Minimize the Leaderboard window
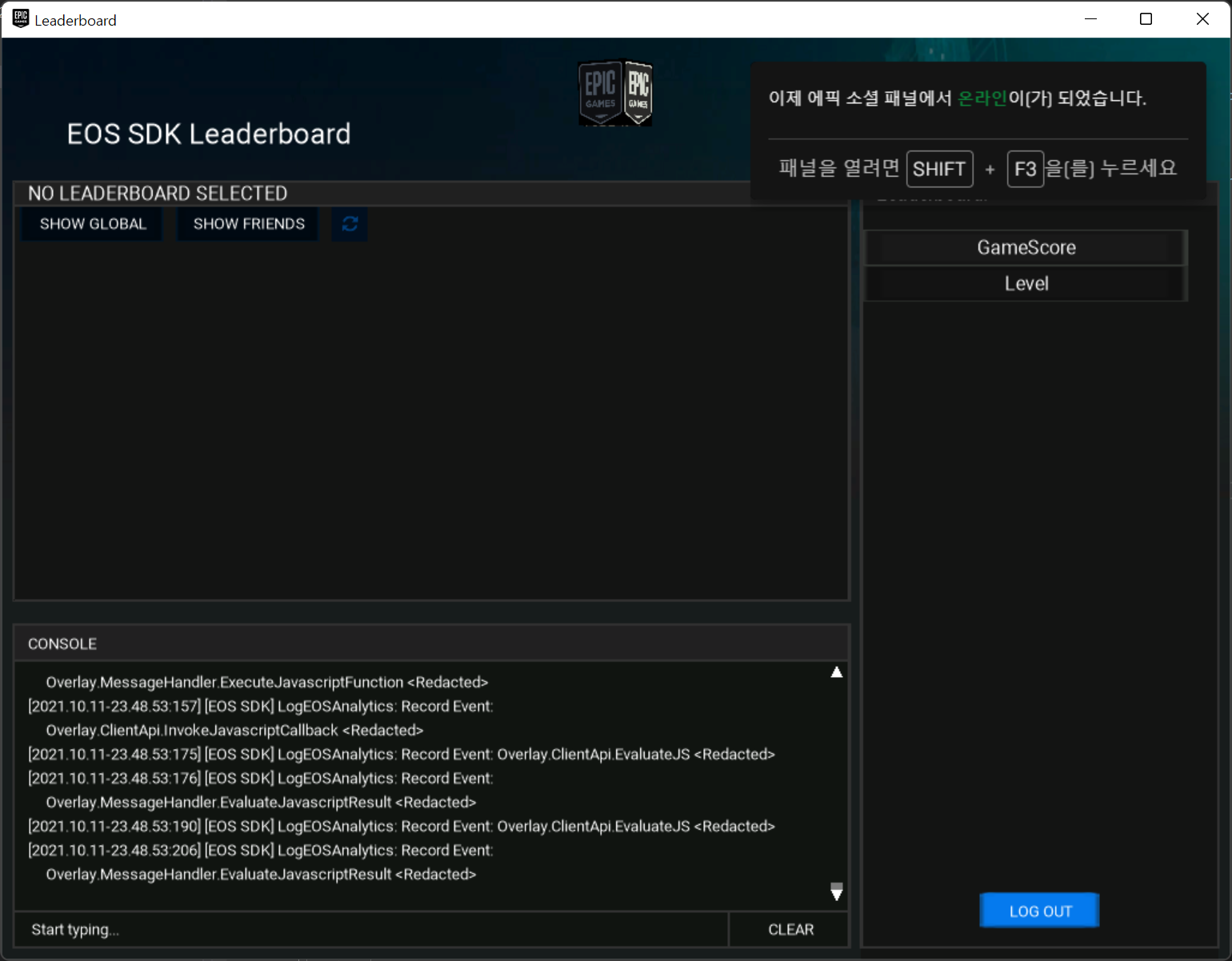 (x=1090, y=19)
